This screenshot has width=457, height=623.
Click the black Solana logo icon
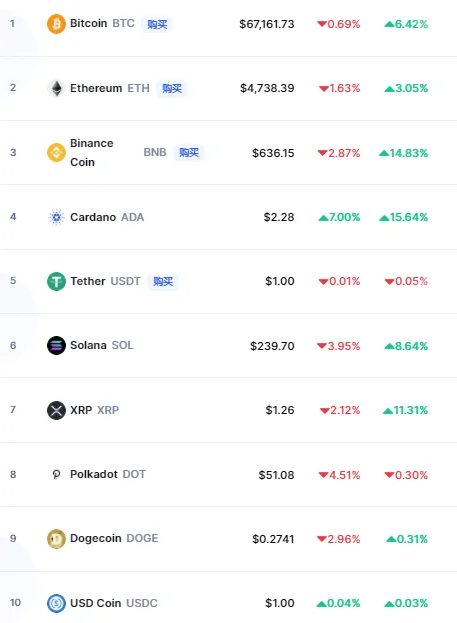(x=56, y=346)
